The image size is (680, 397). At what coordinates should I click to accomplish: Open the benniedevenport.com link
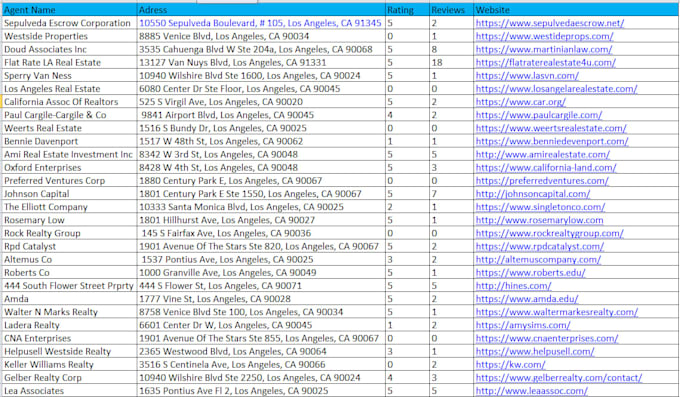(552, 141)
